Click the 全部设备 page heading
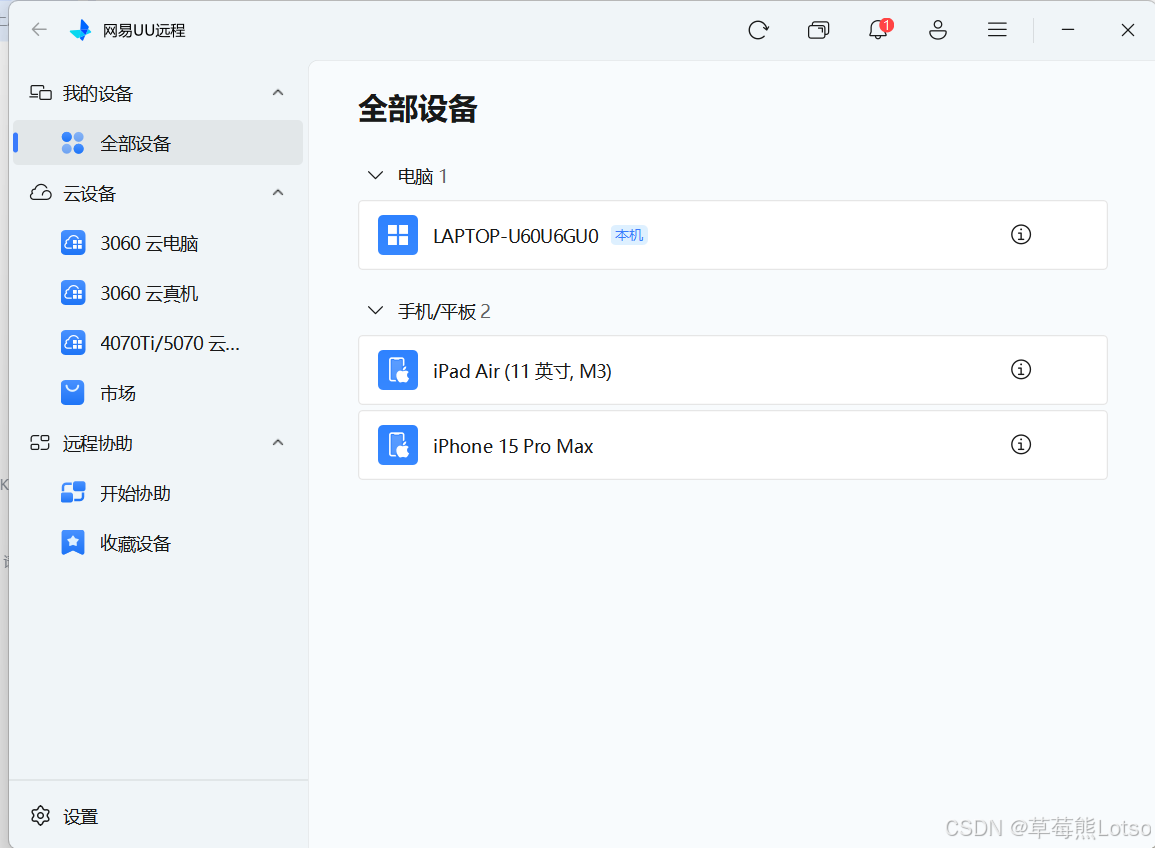This screenshot has height=848, width=1155. coord(418,109)
